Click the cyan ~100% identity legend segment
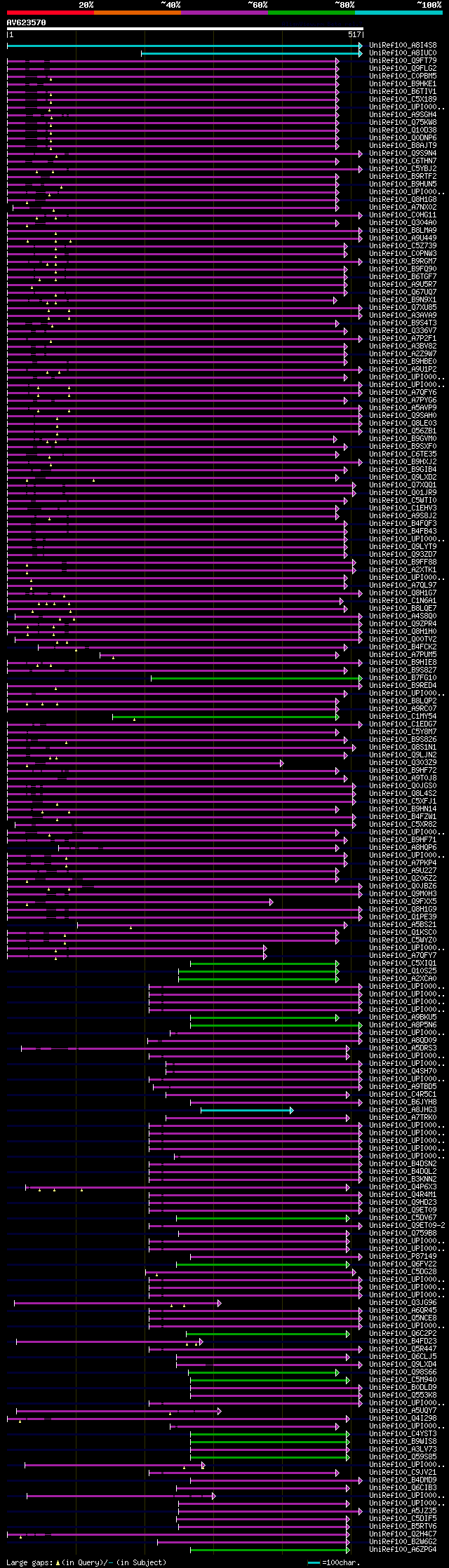The height and width of the screenshot is (1568, 449). click(398, 12)
